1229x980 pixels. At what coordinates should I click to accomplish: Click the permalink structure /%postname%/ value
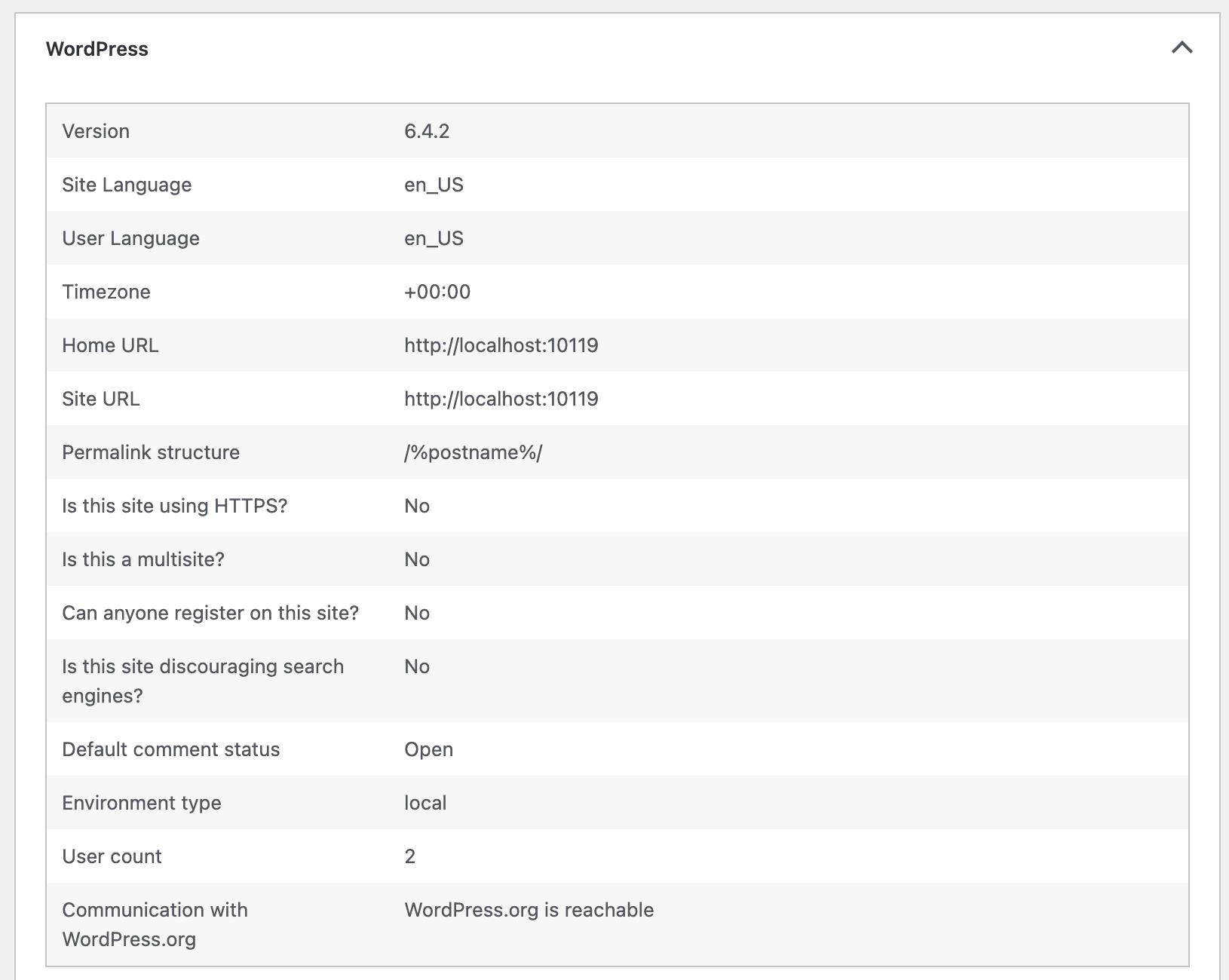pos(474,452)
